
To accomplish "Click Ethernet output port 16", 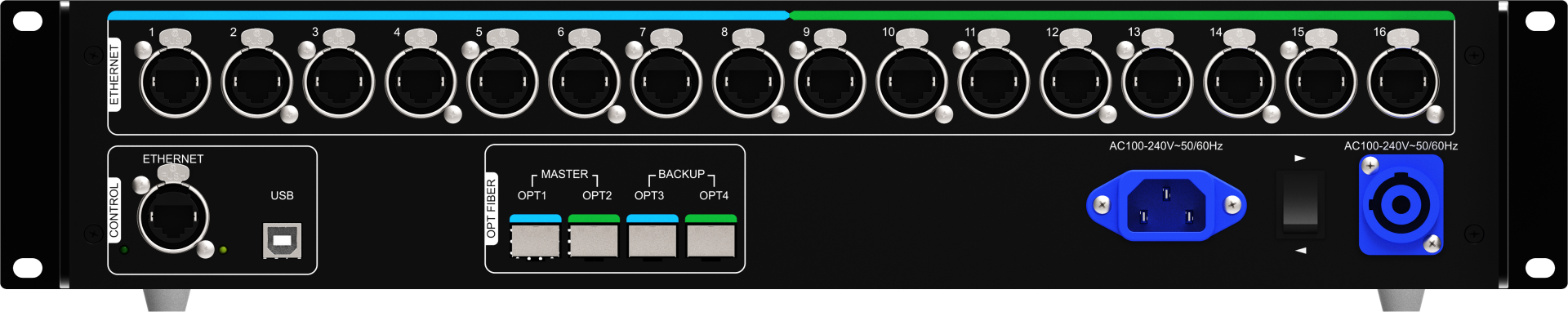I will (x=1403, y=82).
